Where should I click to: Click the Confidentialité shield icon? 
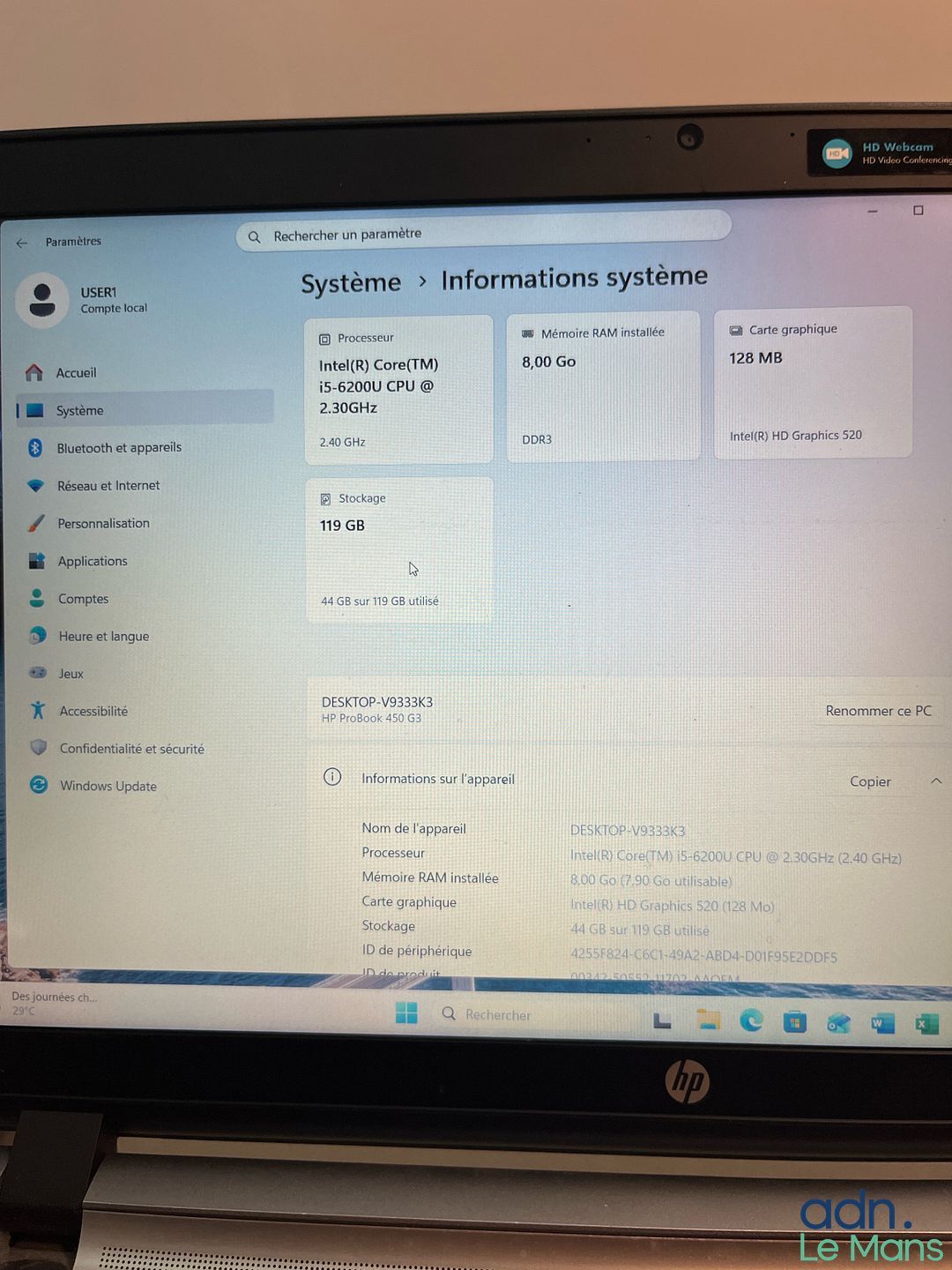[x=38, y=748]
